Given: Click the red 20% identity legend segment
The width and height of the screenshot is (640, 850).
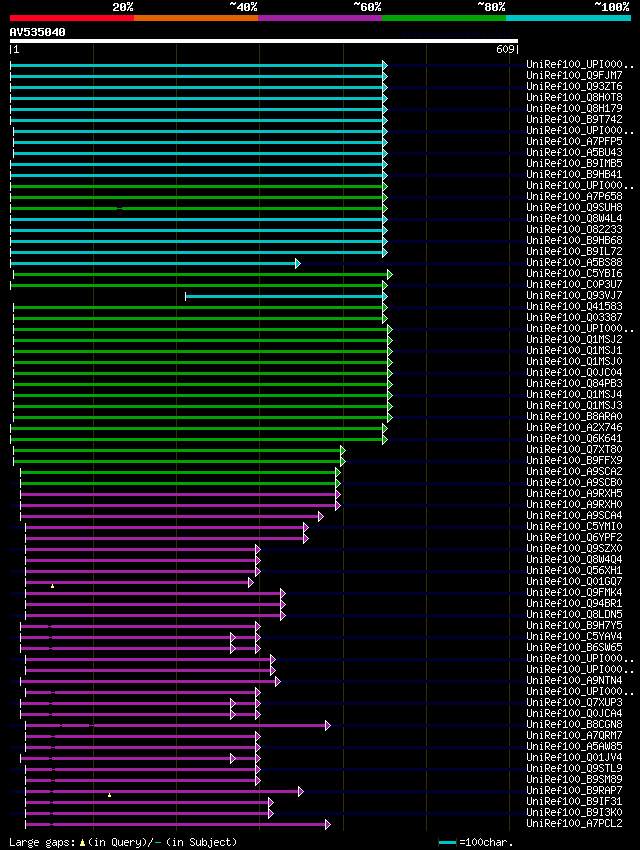Looking at the screenshot, I should 72,18.
